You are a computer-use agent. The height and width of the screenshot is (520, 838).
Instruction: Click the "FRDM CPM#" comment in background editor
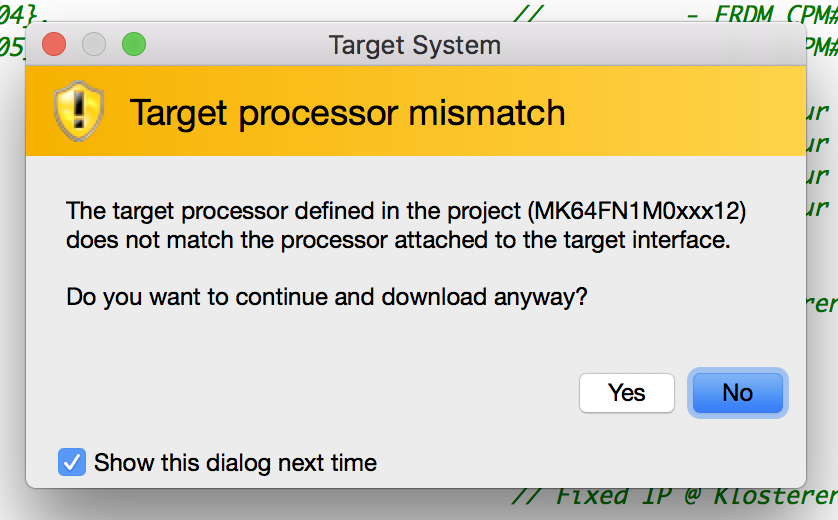coord(776,14)
